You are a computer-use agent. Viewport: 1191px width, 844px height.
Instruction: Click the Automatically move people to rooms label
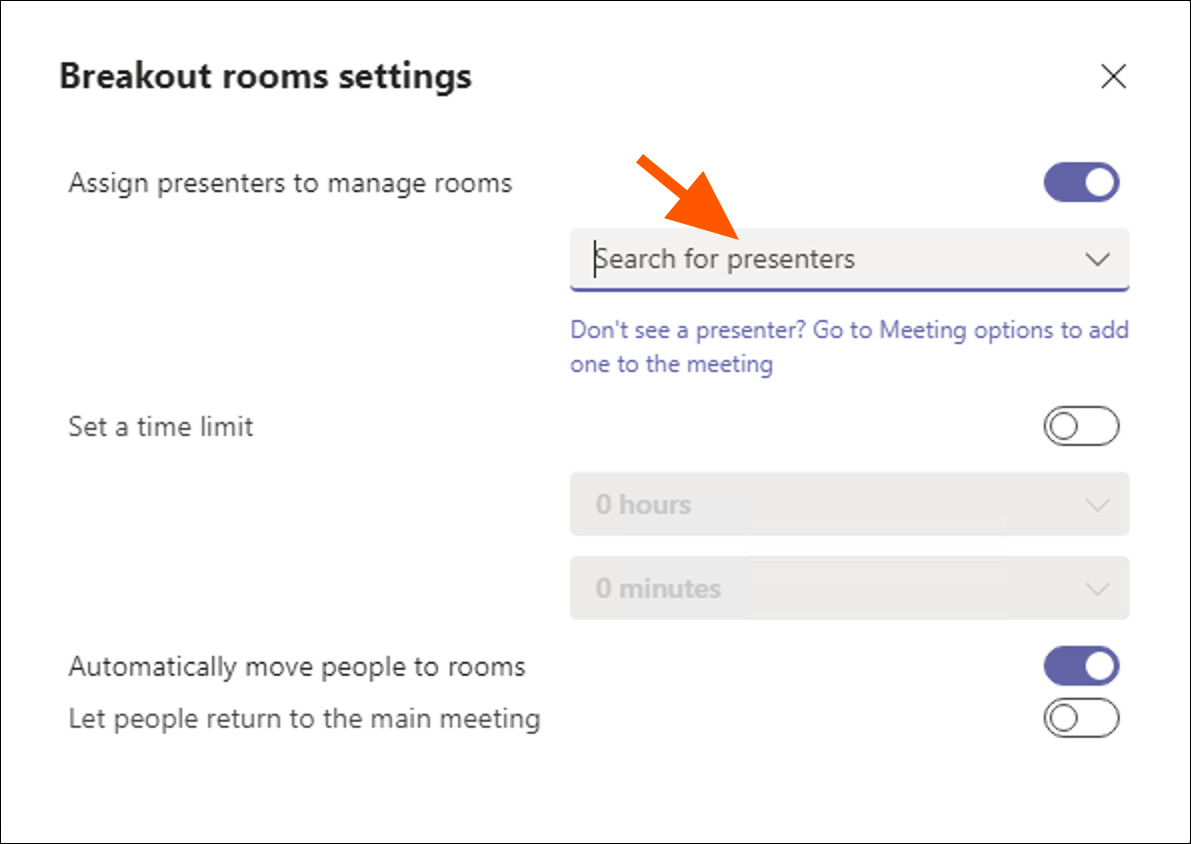(x=297, y=667)
